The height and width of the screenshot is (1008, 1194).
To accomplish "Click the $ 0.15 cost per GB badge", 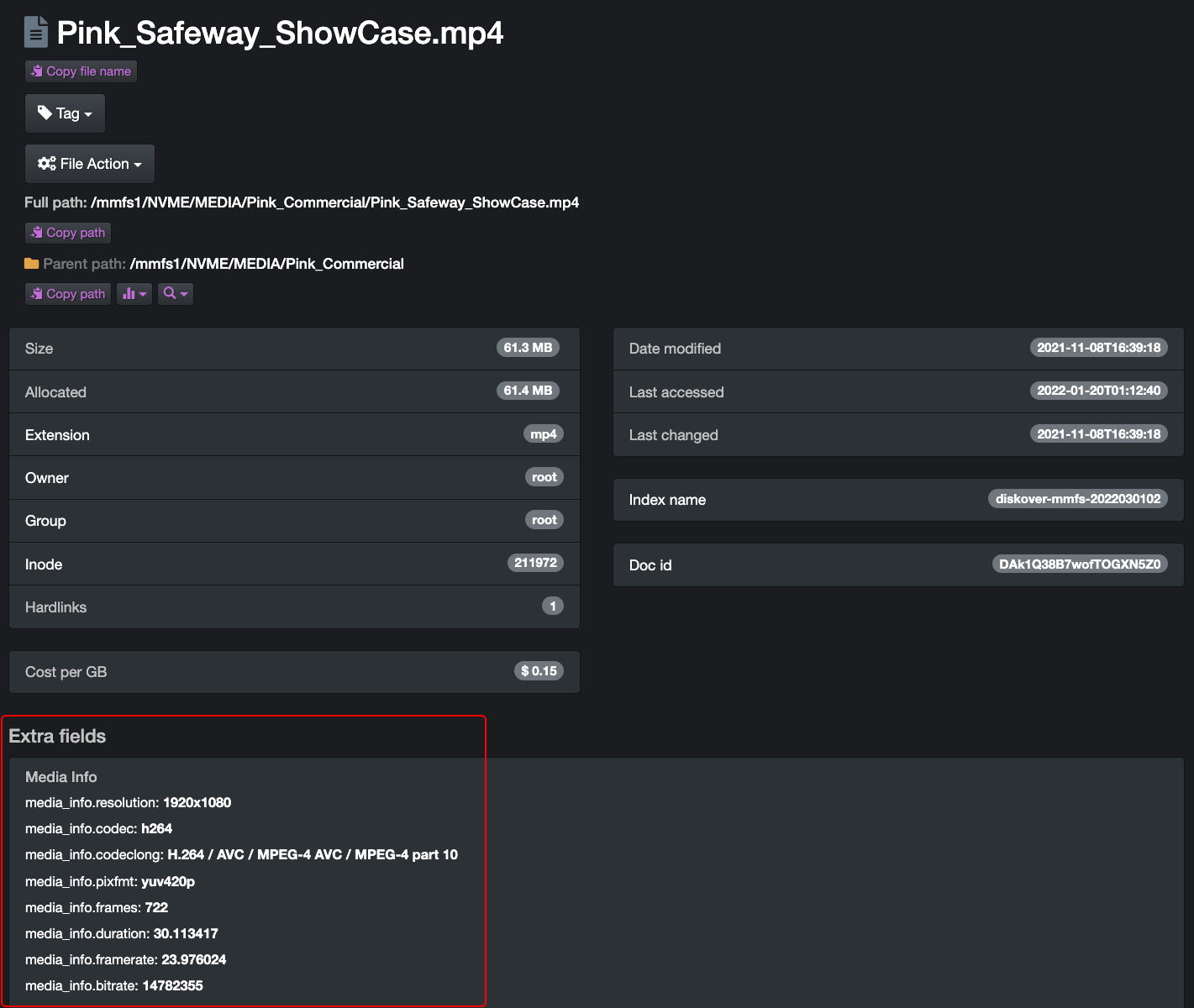I will pyautogui.click(x=539, y=671).
